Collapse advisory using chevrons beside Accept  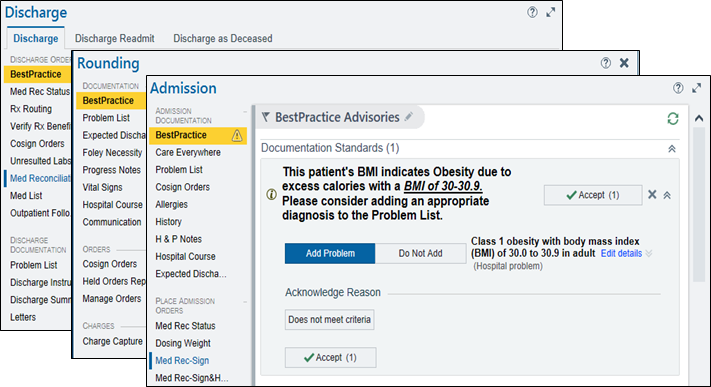click(667, 195)
